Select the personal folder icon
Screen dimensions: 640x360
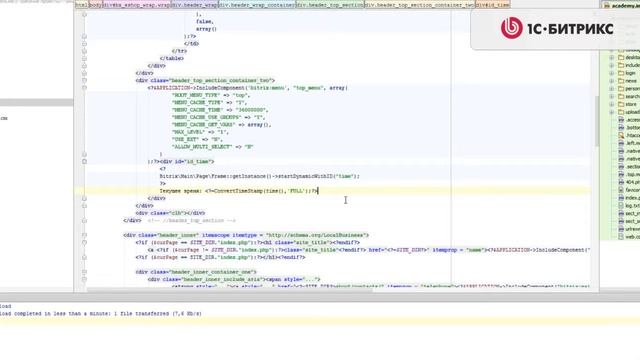pos(621,89)
